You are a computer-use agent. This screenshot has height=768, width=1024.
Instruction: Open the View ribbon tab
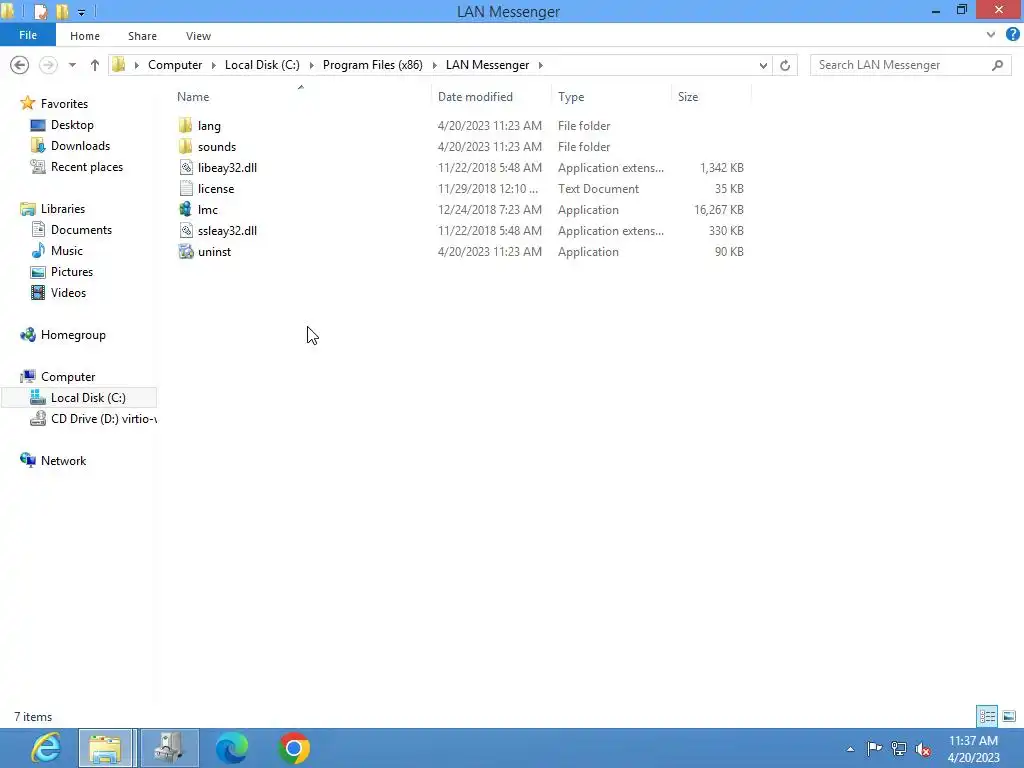(198, 36)
